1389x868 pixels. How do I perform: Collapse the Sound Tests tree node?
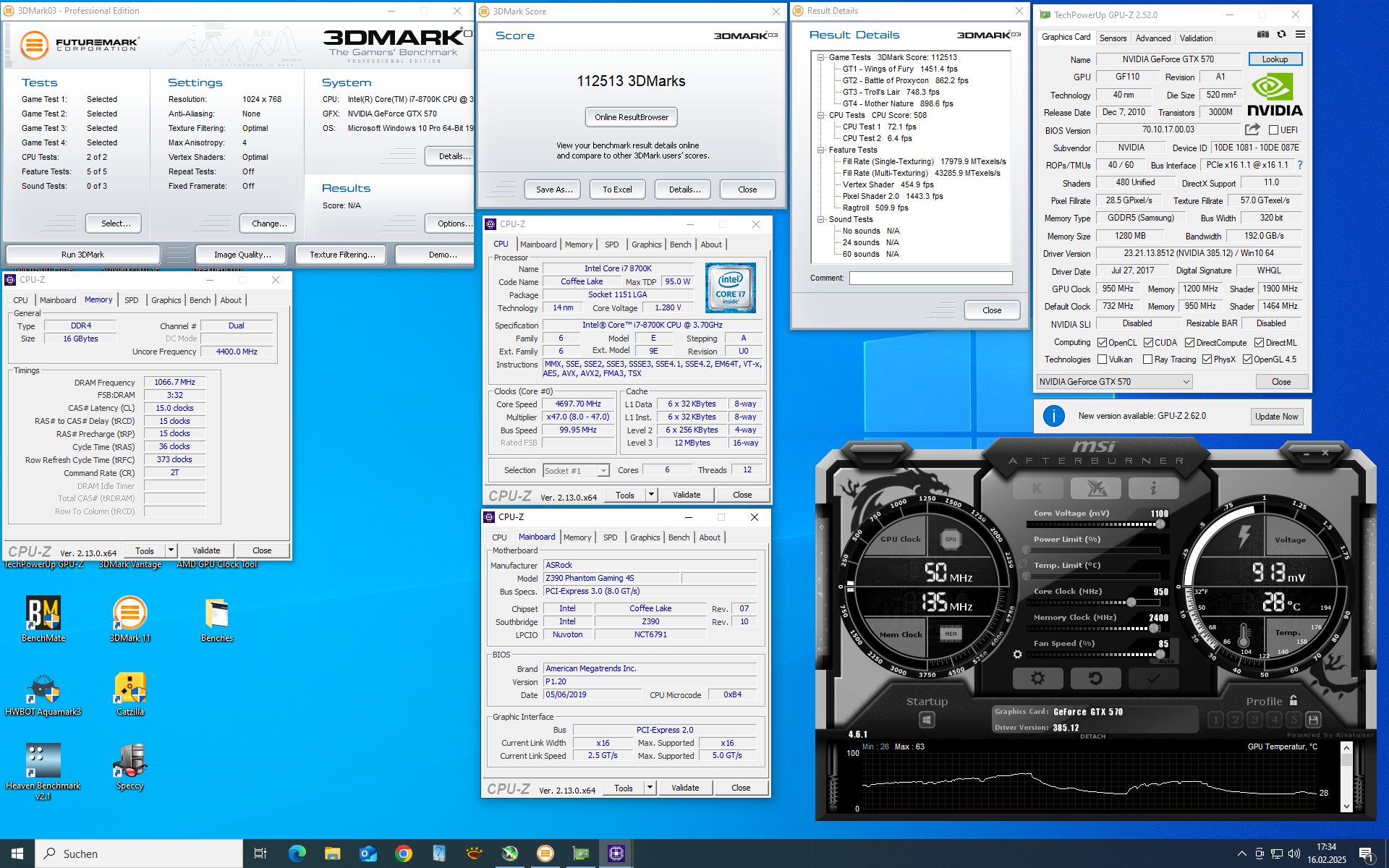[820, 219]
